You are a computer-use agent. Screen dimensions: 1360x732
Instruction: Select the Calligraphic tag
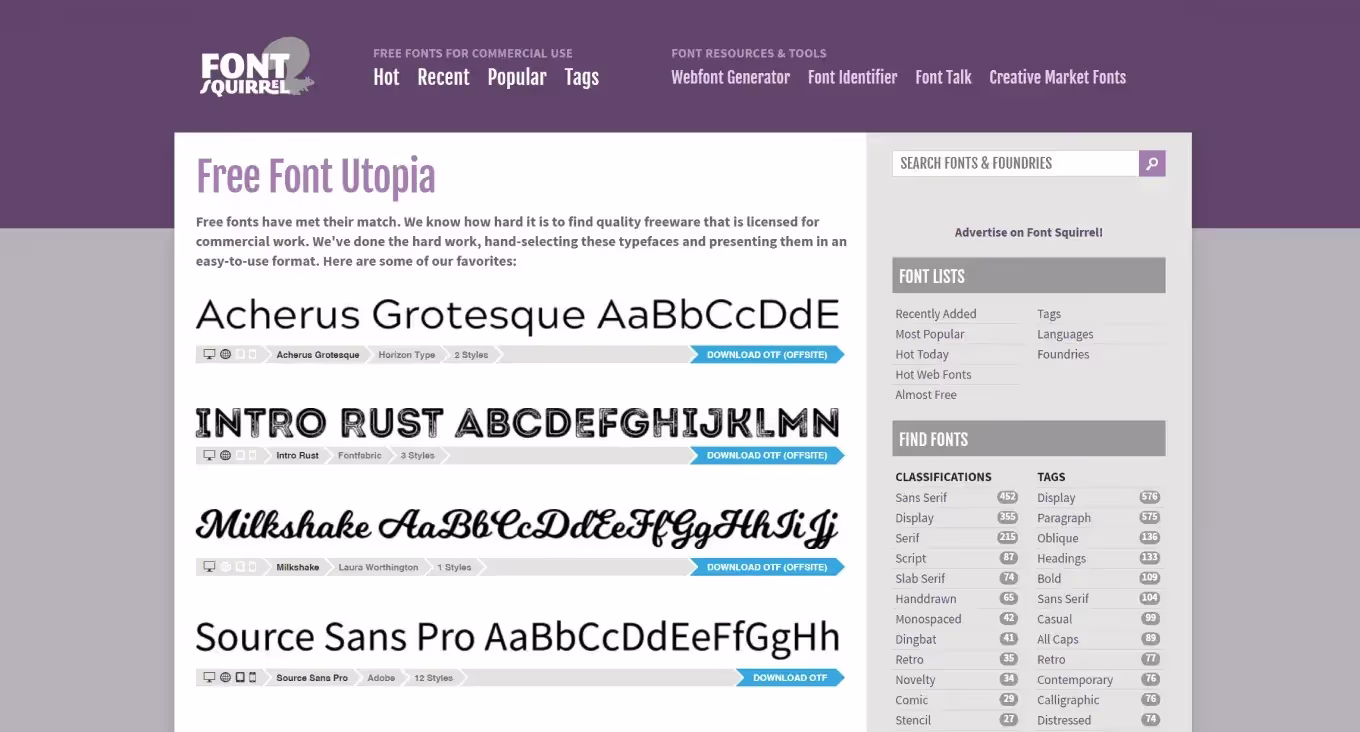tap(1067, 700)
